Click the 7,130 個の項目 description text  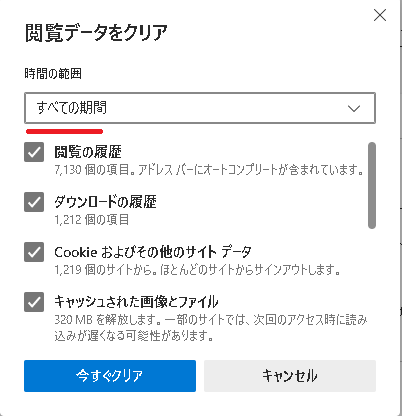[x=92, y=170]
